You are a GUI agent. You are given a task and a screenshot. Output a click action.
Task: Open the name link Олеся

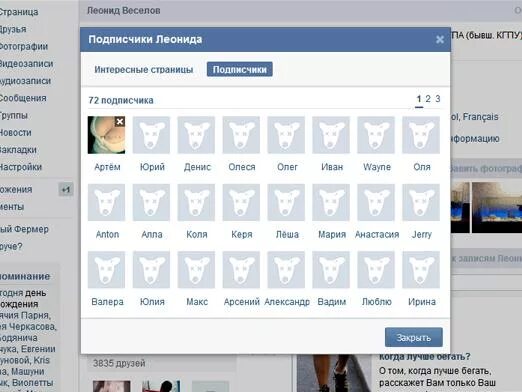tap(242, 167)
